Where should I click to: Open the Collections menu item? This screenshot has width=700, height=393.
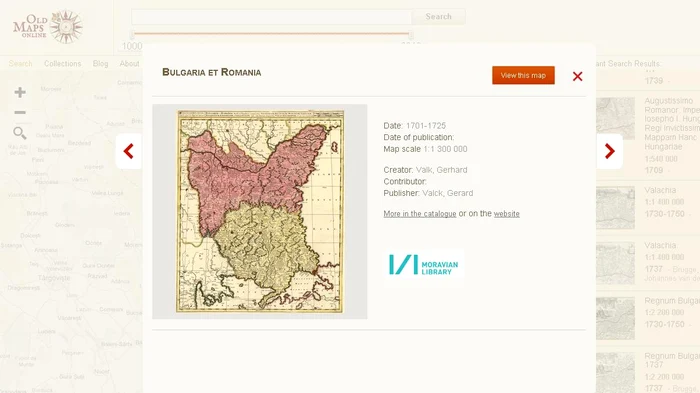(x=62, y=63)
